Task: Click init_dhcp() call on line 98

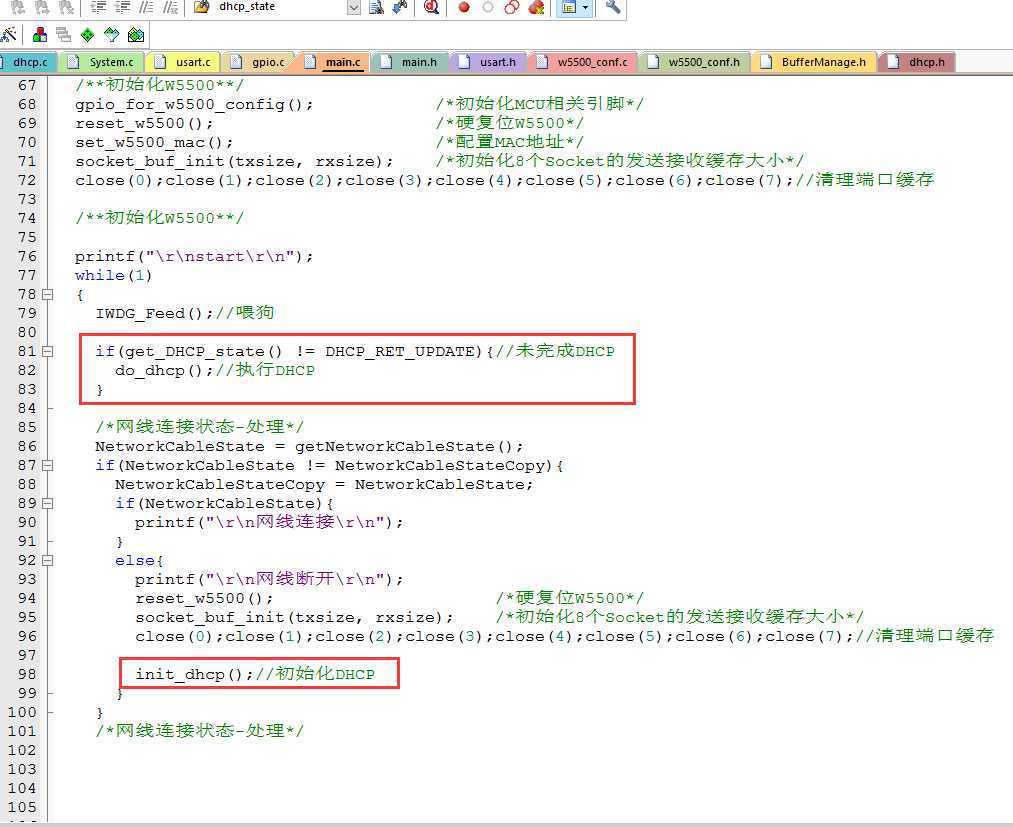Action: click(x=194, y=675)
